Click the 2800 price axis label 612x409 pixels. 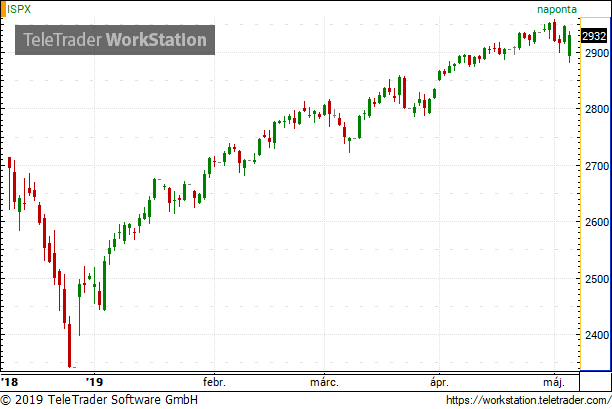[x=597, y=109]
